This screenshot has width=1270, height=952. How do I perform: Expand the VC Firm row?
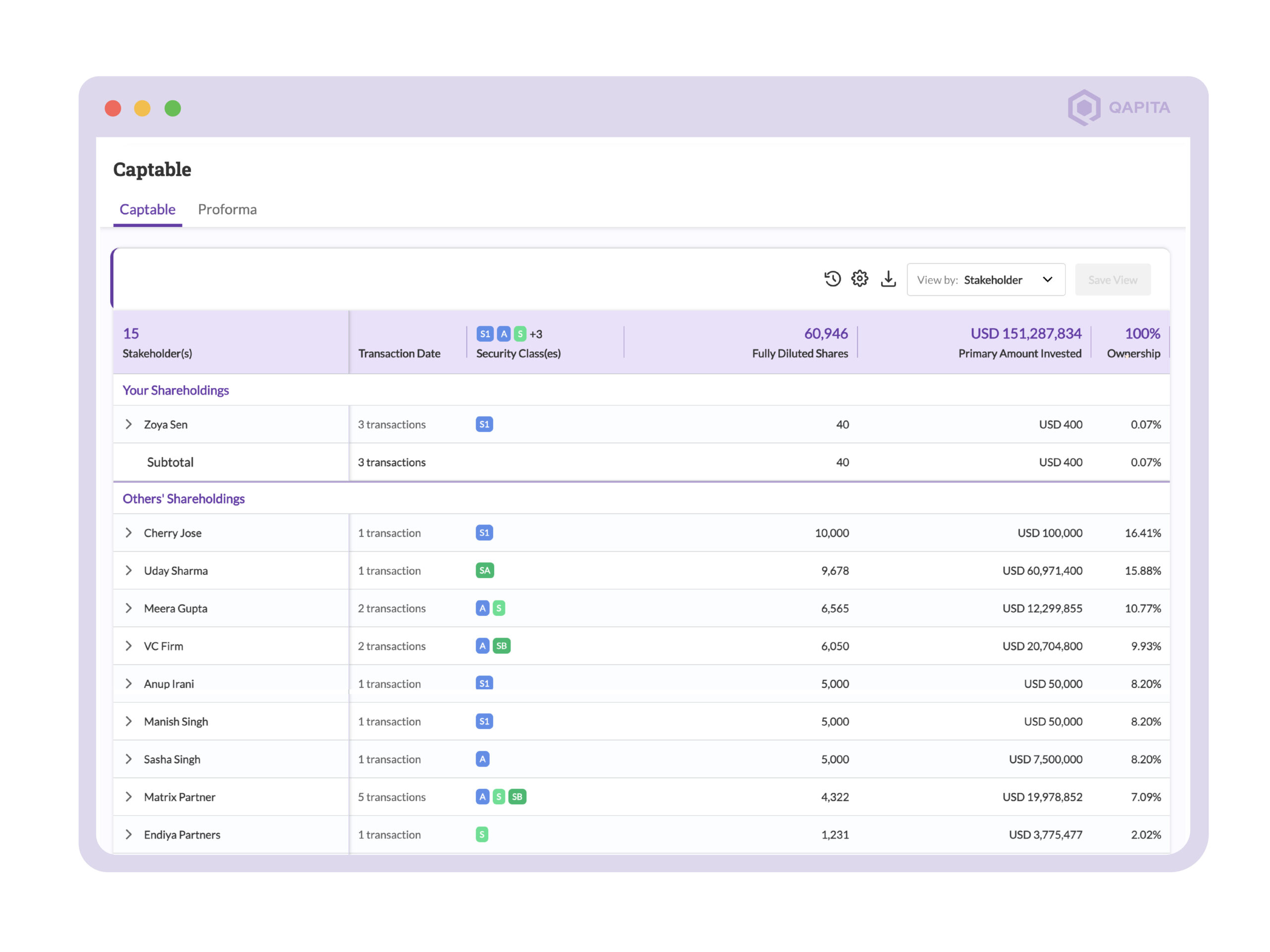coord(128,646)
